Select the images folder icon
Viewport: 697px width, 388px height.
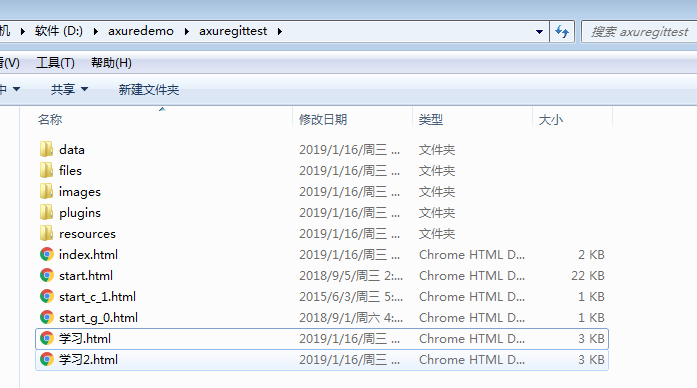[x=46, y=191]
